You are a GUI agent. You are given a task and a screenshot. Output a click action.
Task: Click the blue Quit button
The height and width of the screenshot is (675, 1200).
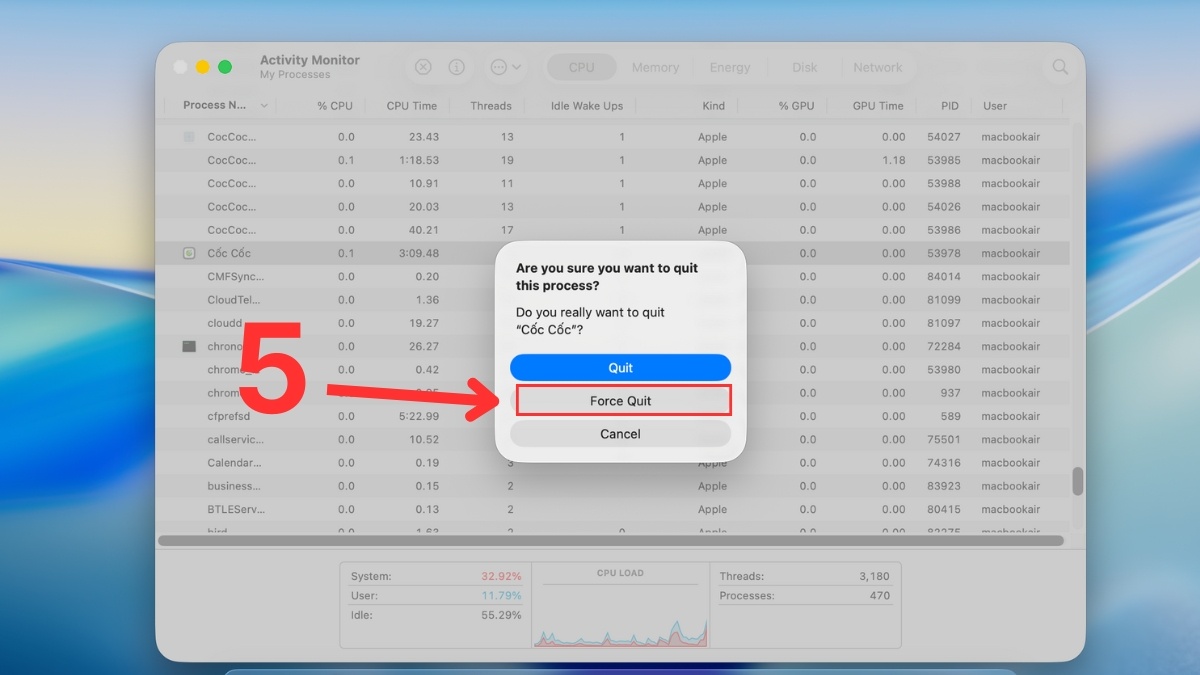620,368
